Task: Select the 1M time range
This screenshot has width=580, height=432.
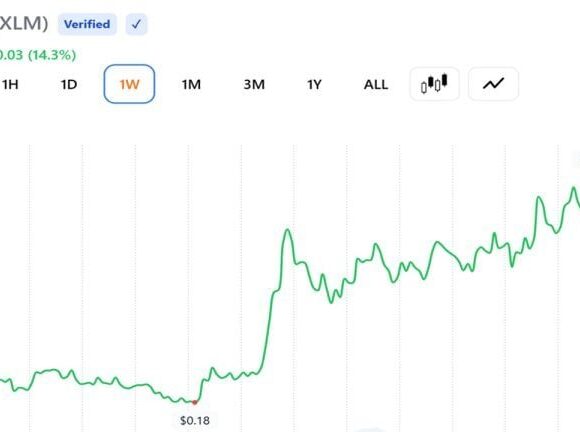Action: [191, 85]
